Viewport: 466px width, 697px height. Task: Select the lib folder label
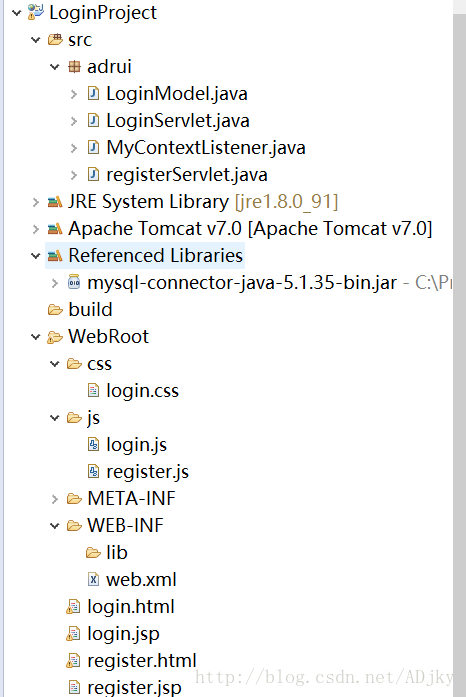[x=117, y=553]
